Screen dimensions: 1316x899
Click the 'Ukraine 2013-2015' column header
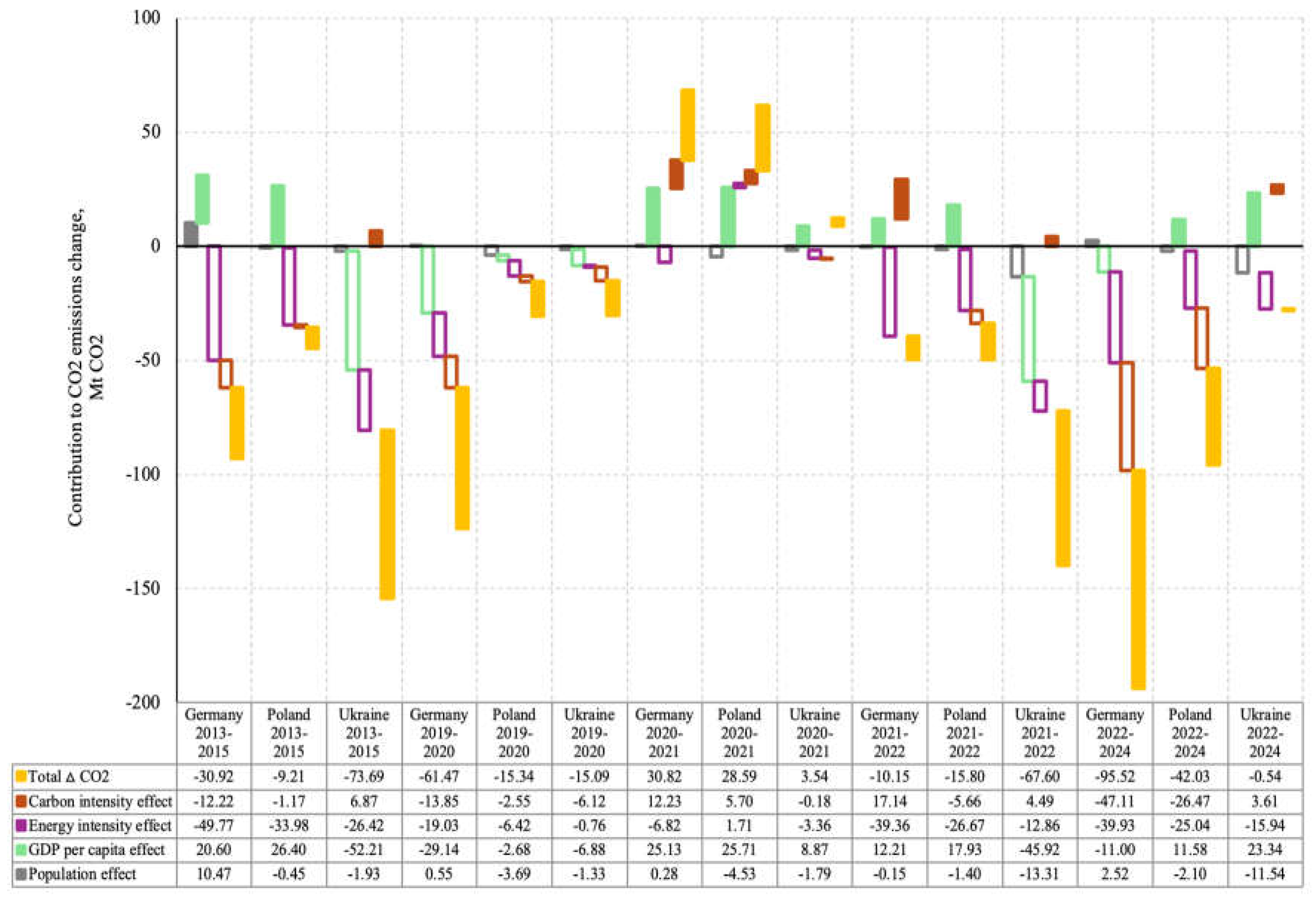363,733
